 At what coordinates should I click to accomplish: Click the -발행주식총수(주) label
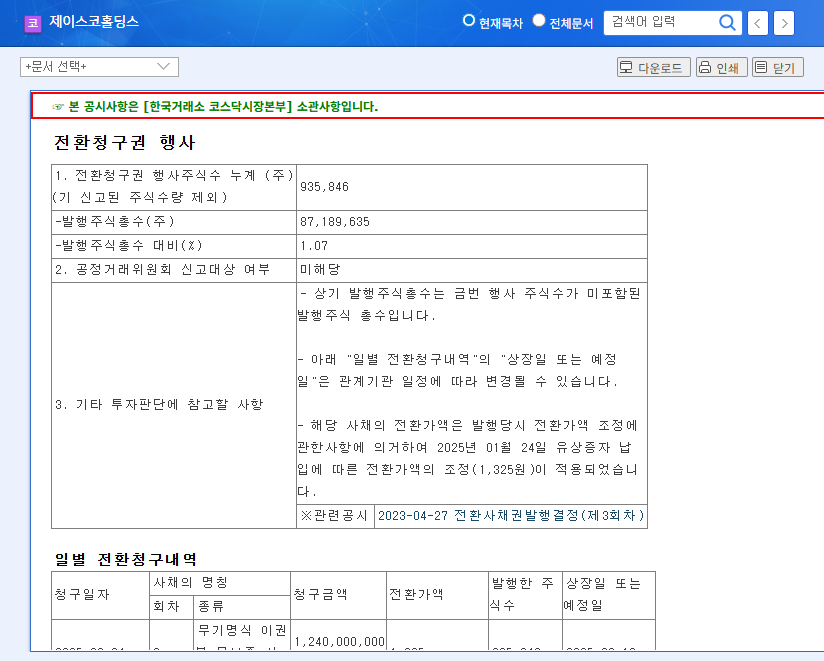point(115,221)
